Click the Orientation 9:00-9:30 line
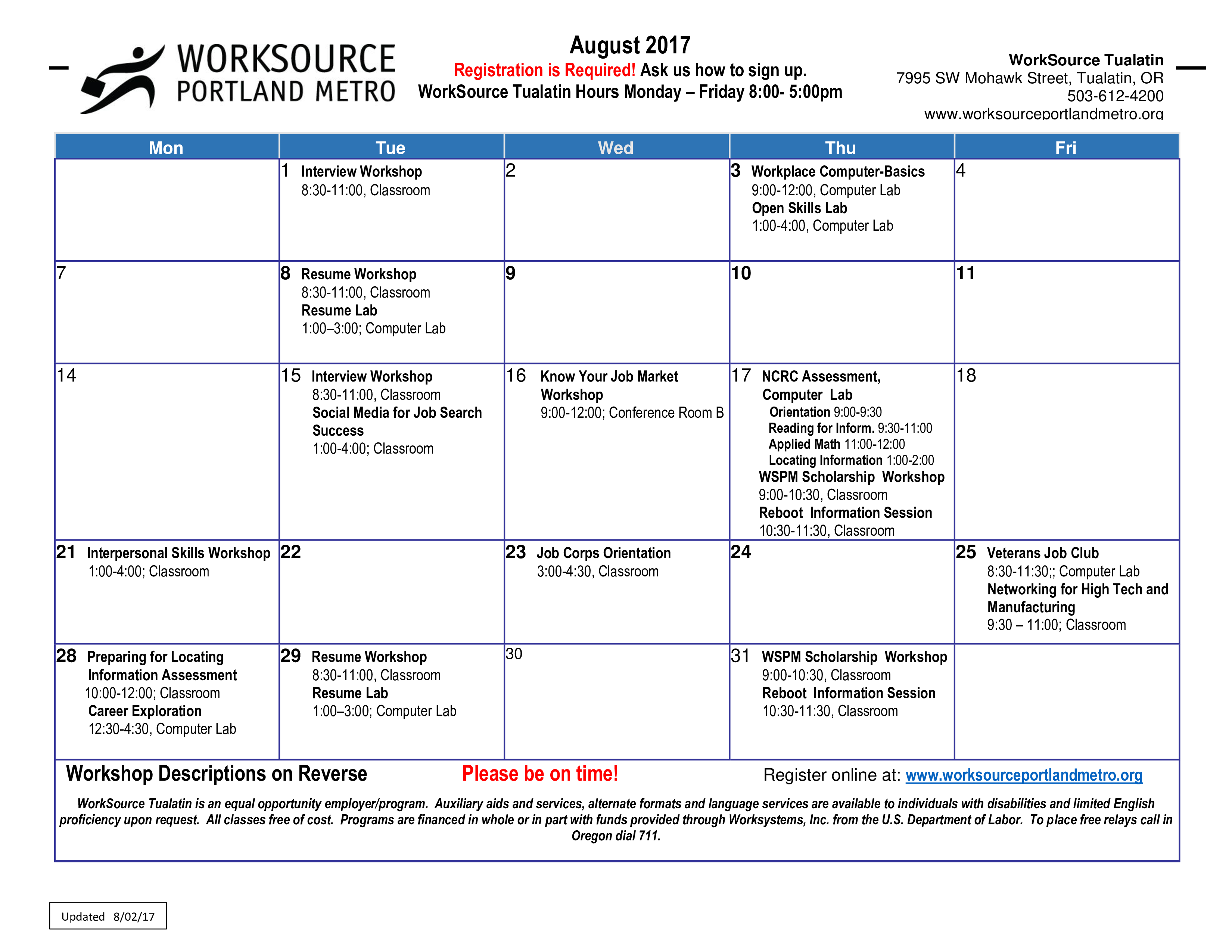1232x952 pixels. tap(825, 412)
